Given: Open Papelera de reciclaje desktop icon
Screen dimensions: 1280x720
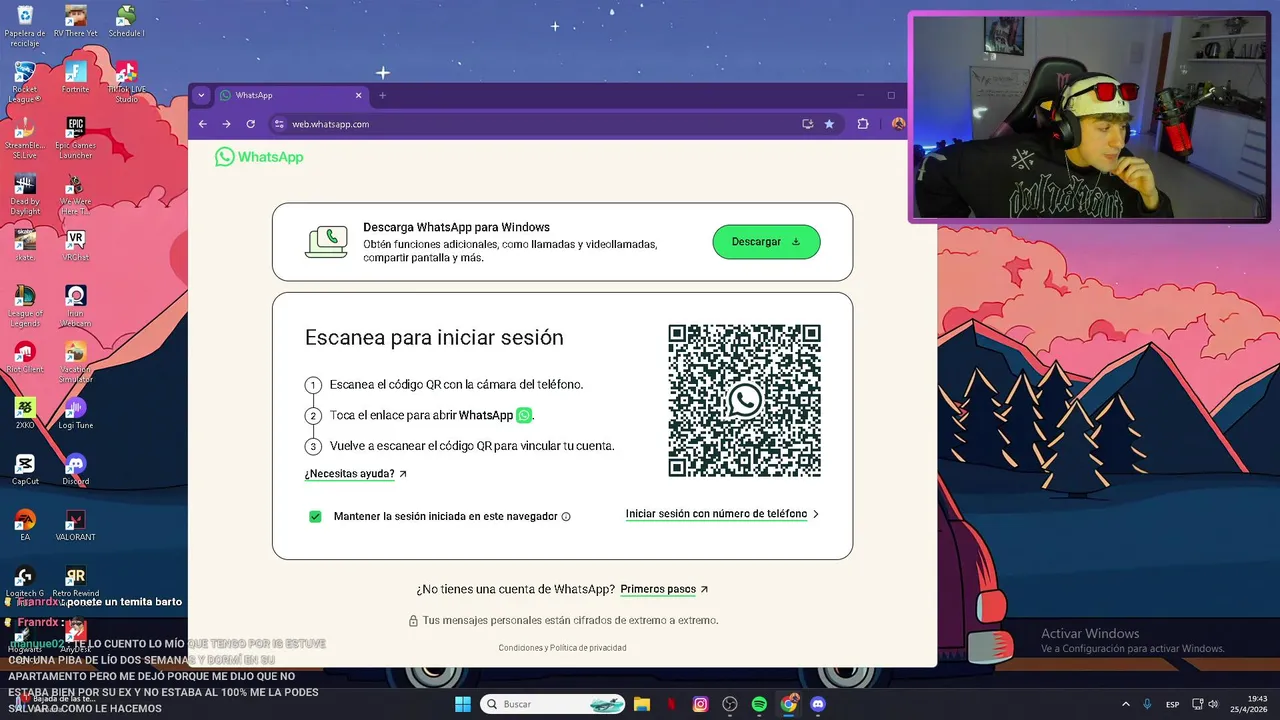Looking at the screenshot, I should pos(25,26).
